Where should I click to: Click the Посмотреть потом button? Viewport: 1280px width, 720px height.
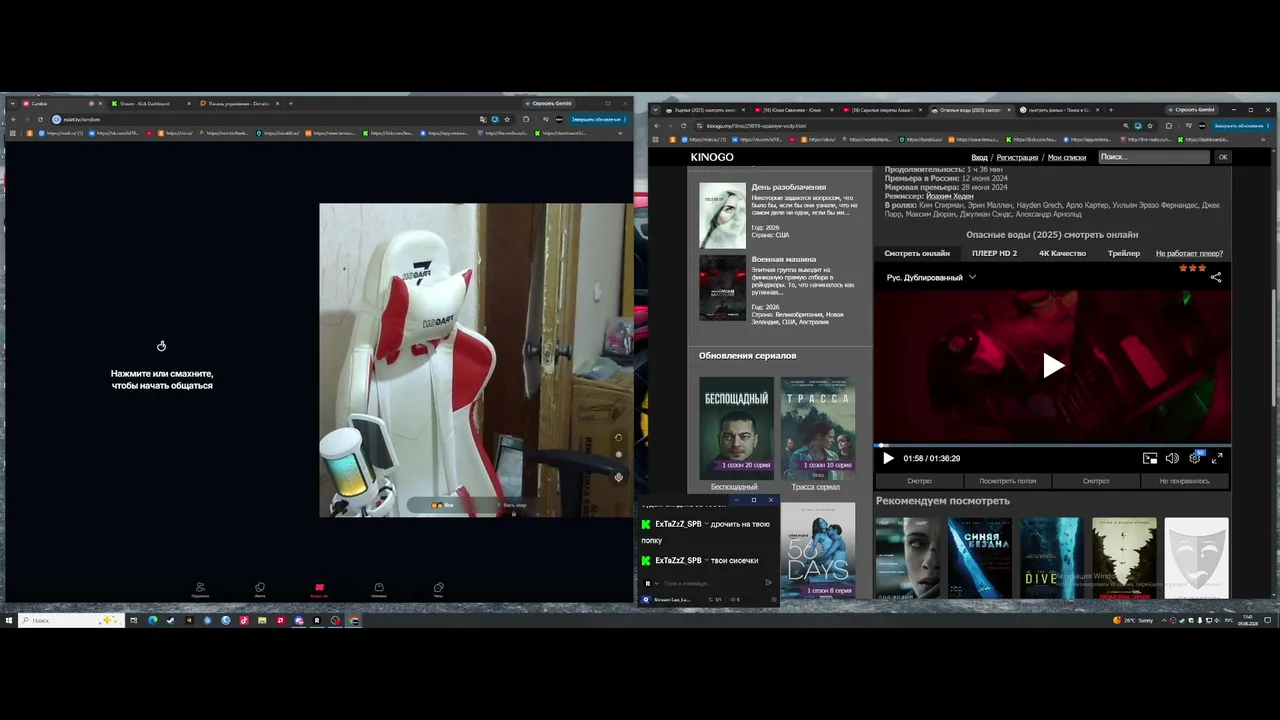tap(1008, 481)
